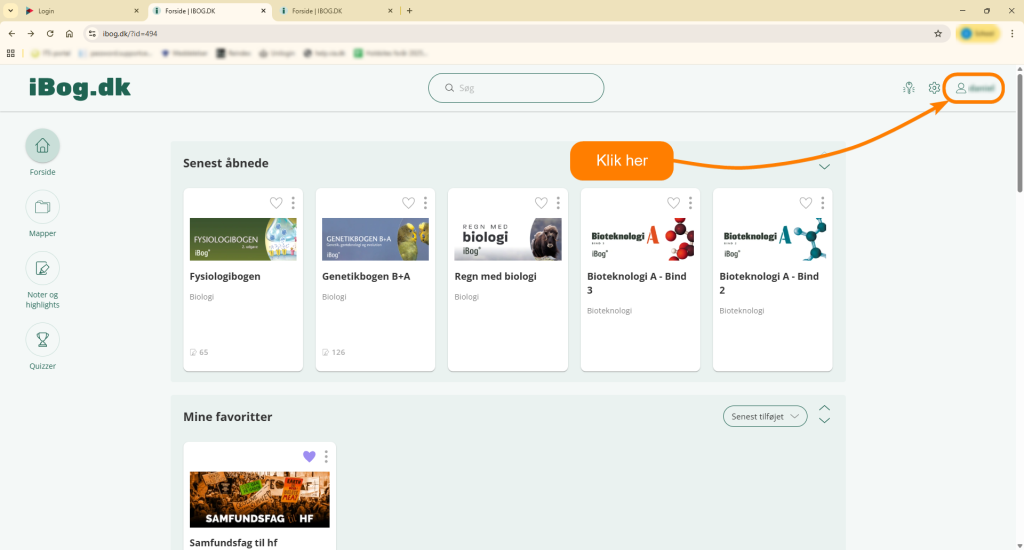Open three-dot menu on Fysiologibogen card

(x=293, y=203)
